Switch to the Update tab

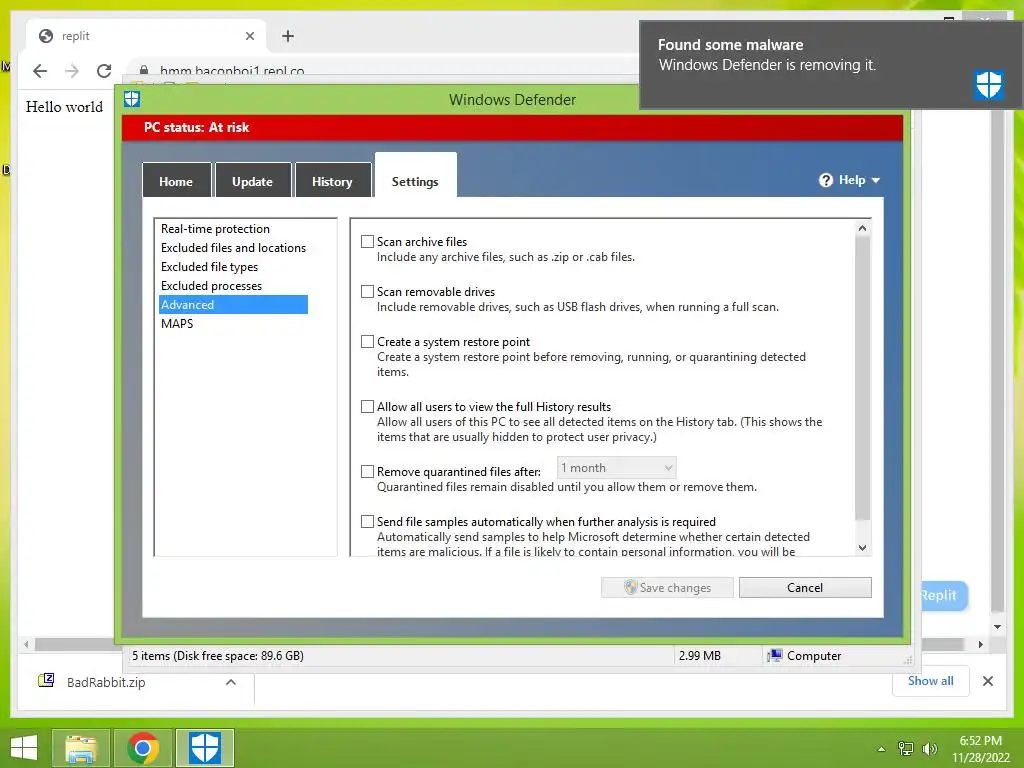252,180
